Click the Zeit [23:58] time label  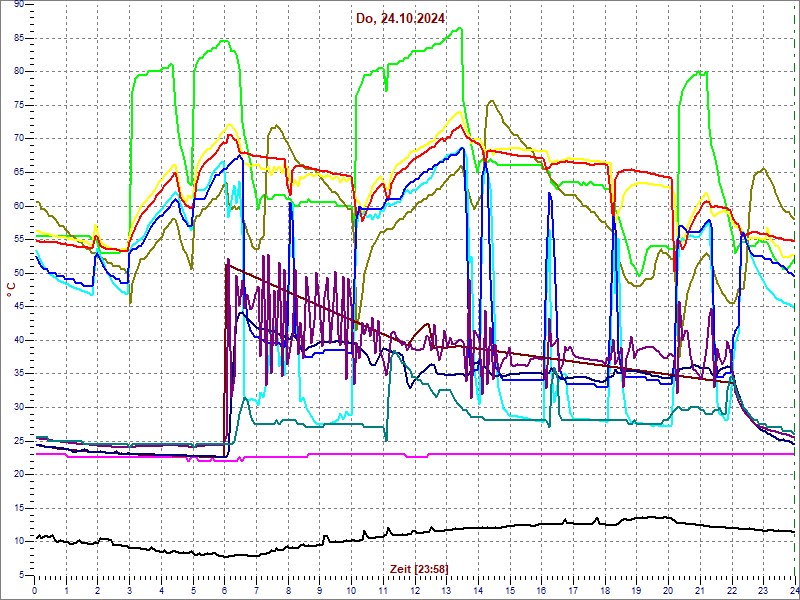[419, 568]
